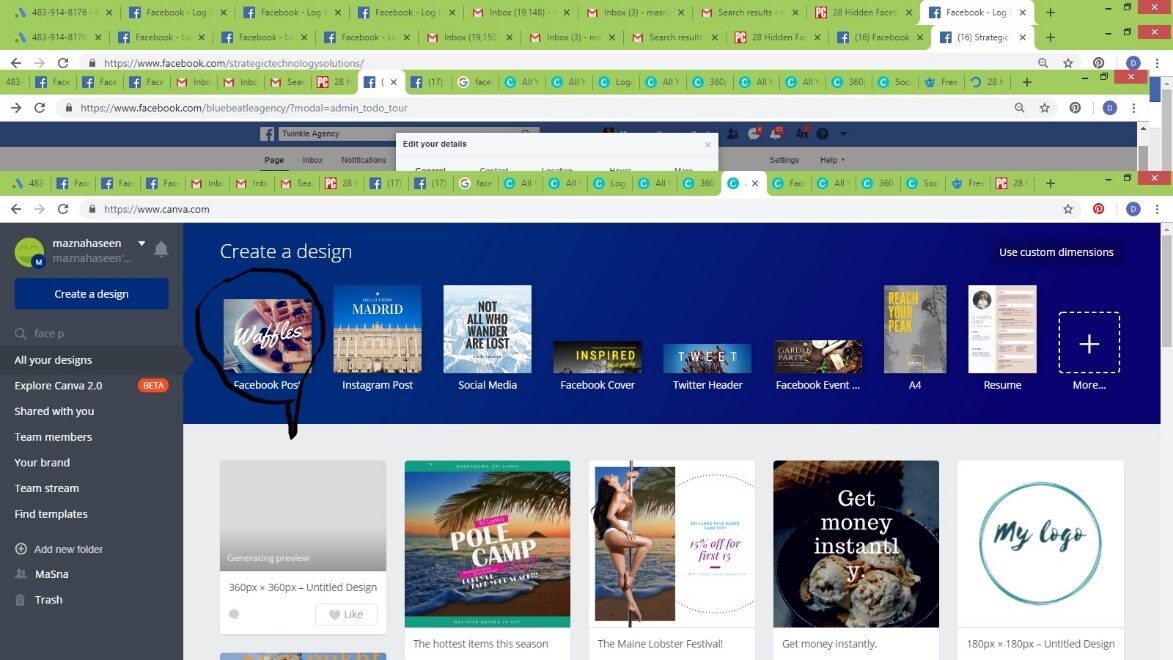Open Find templates link
Image resolution: width=1173 pixels, height=660 pixels.
(x=51, y=514)
